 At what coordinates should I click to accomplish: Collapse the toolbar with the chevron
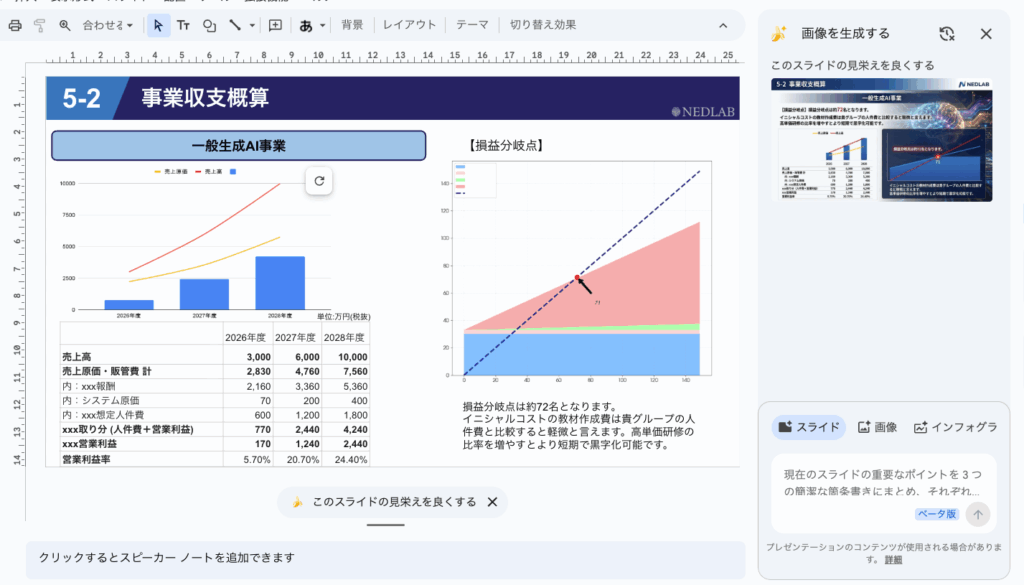[723, 25]
